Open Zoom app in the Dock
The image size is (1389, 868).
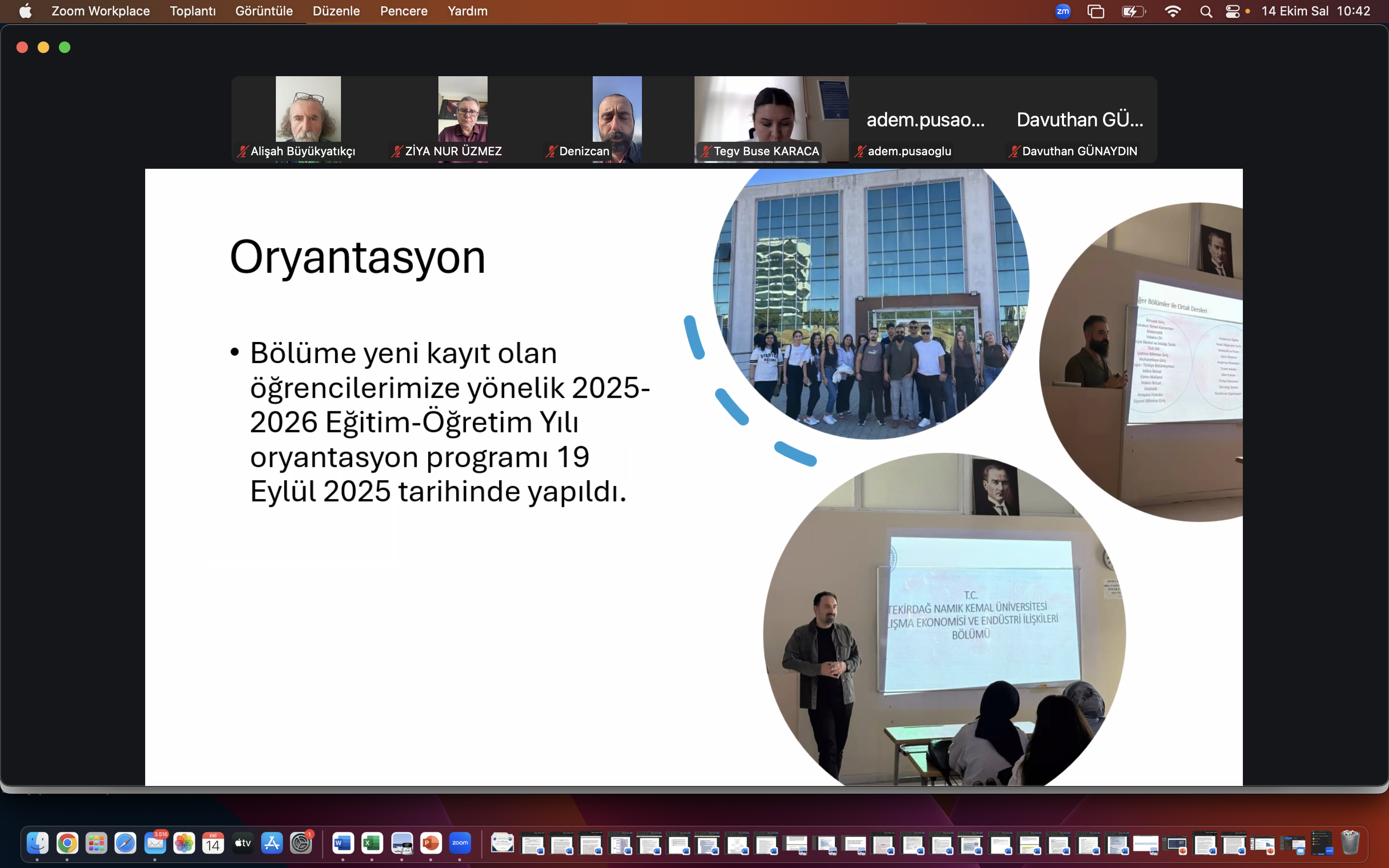460,843
